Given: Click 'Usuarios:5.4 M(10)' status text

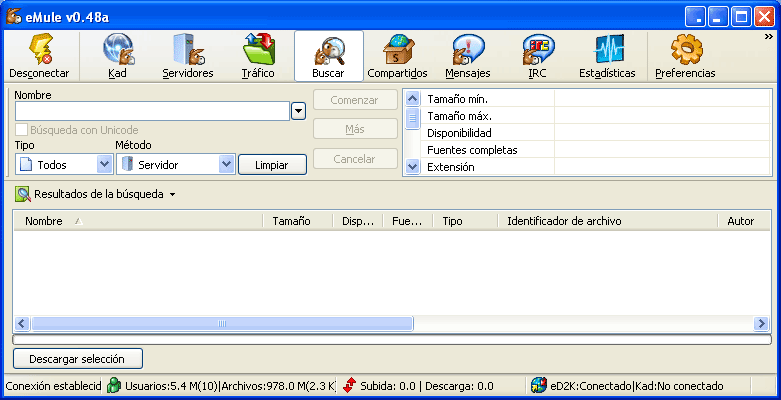Looking at the screenshot, I should click(171, 386).
